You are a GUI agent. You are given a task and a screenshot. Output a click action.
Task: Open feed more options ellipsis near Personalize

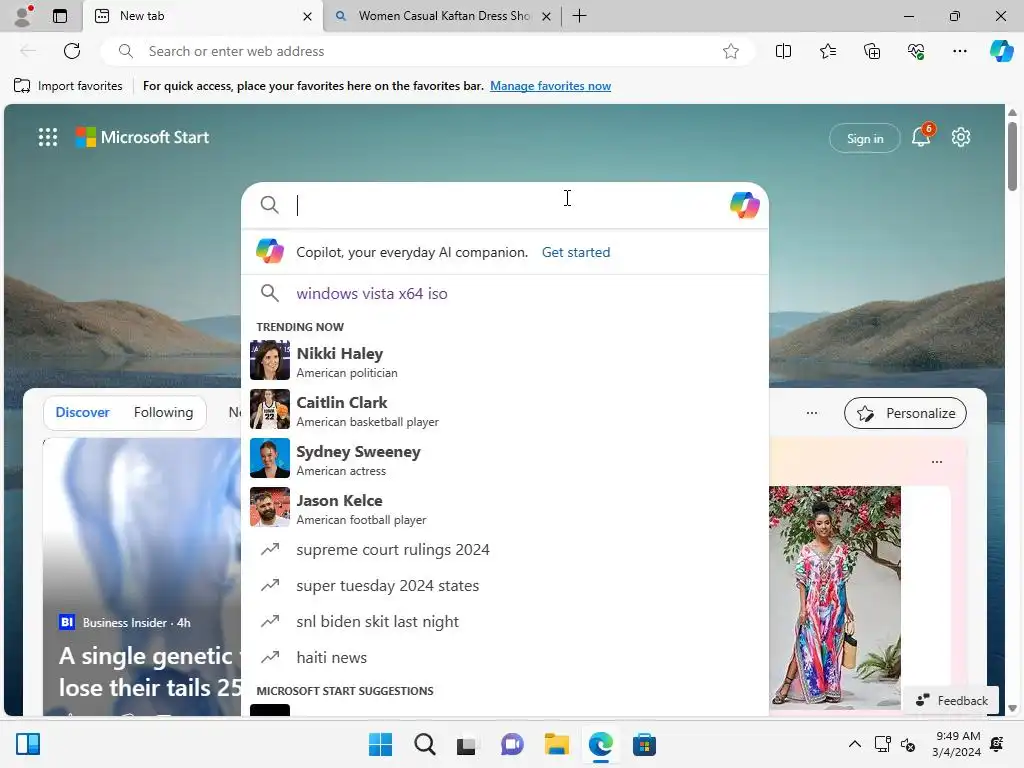[812, 413]
